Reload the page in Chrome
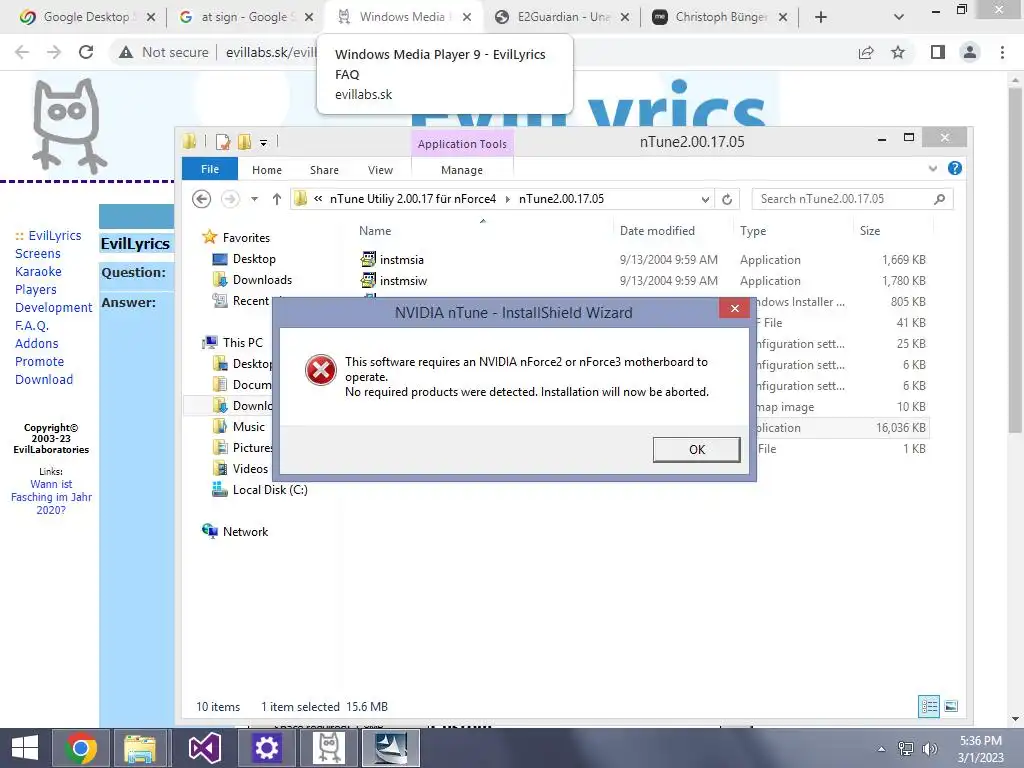Viewport: 1024px width, 768px height. [x=86, y=52]
